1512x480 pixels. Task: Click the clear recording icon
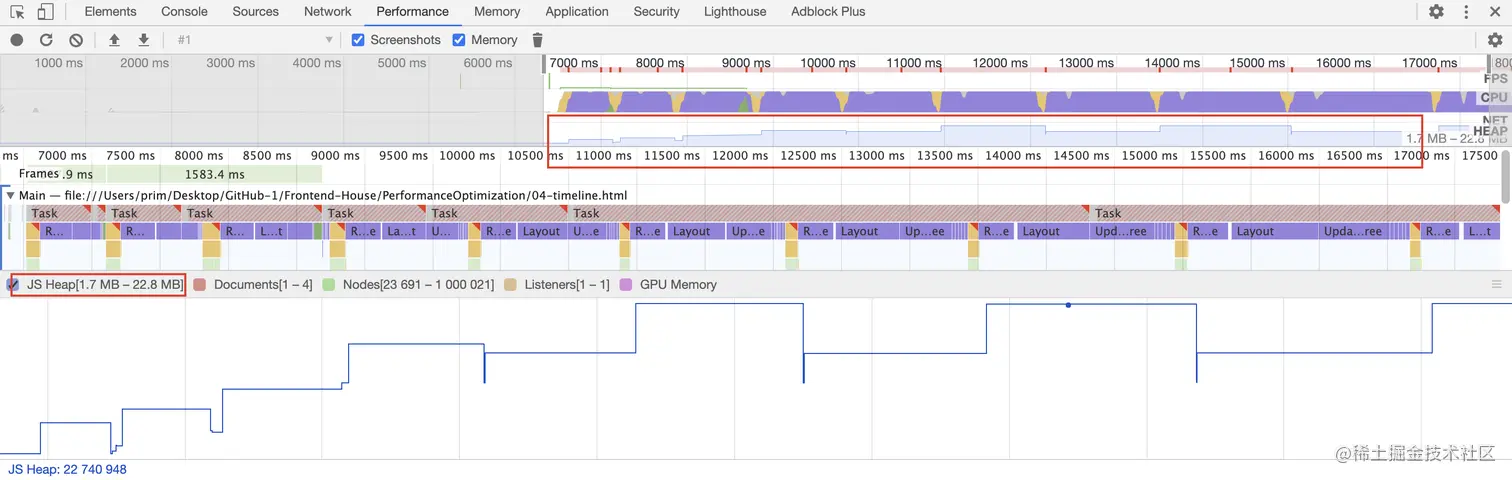[76, 40]
